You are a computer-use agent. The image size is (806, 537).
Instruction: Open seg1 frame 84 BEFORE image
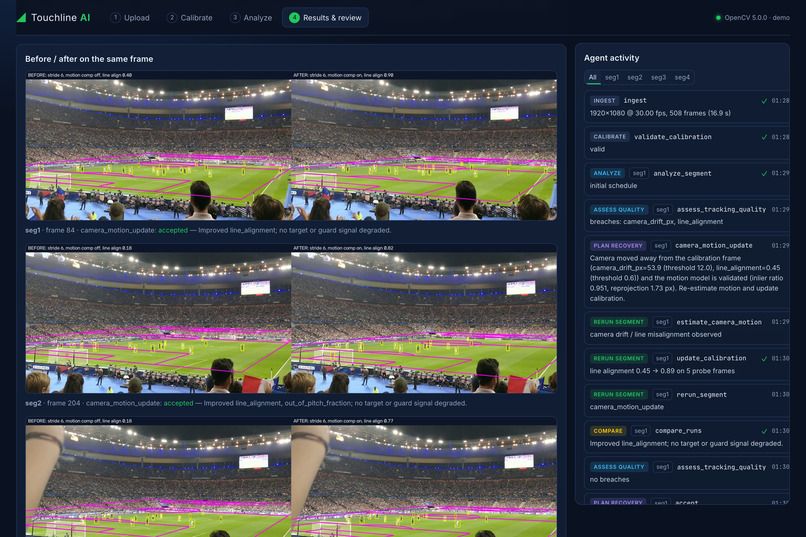pyautogui.click(x=158, y=150)
